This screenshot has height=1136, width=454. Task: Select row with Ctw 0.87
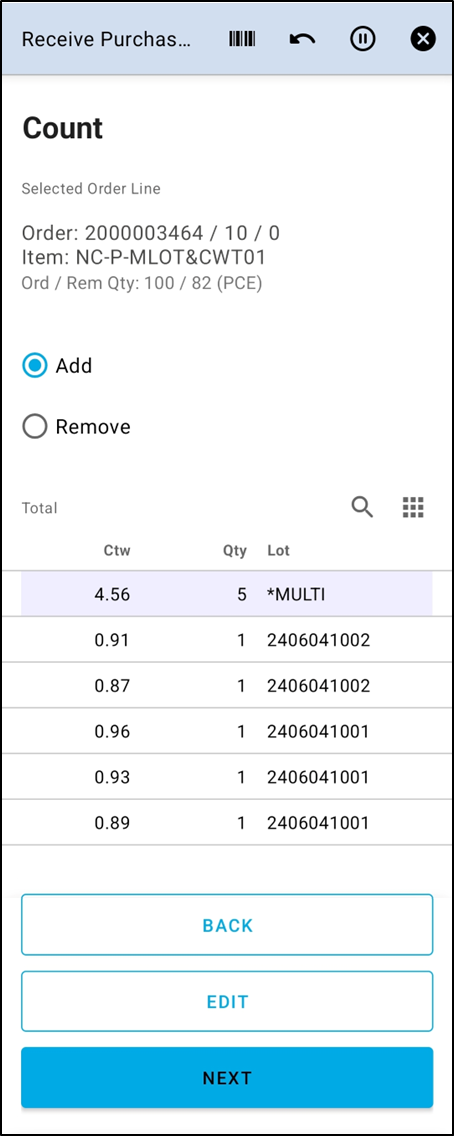(227, 685)
